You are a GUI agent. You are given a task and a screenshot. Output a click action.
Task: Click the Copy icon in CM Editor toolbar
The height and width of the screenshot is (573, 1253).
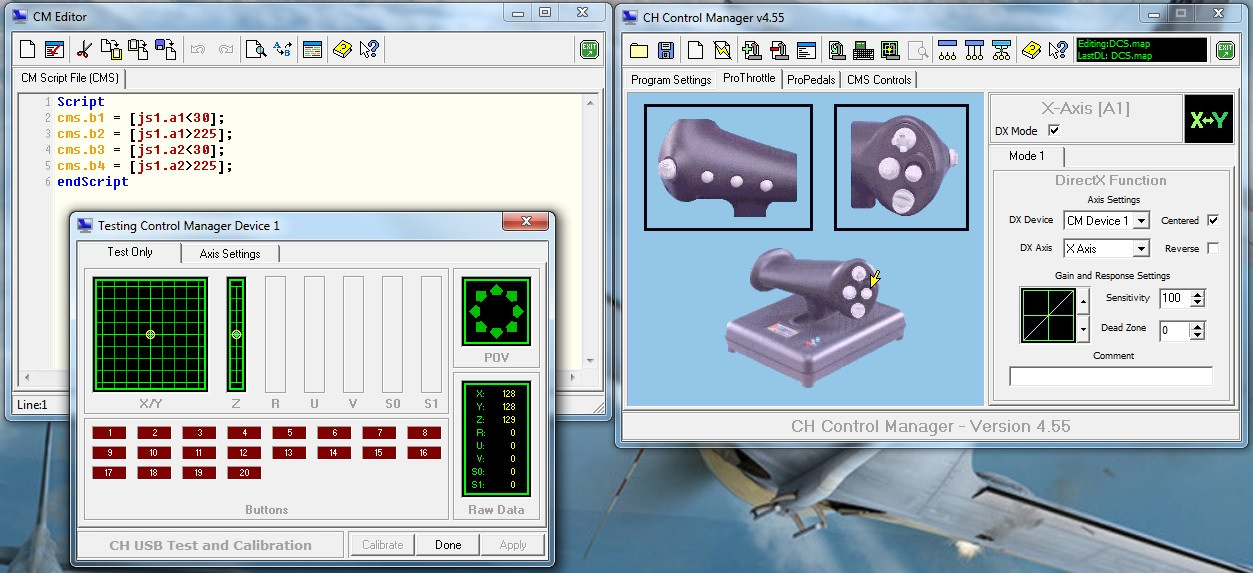pyautogui.click(x=111, y=49)
